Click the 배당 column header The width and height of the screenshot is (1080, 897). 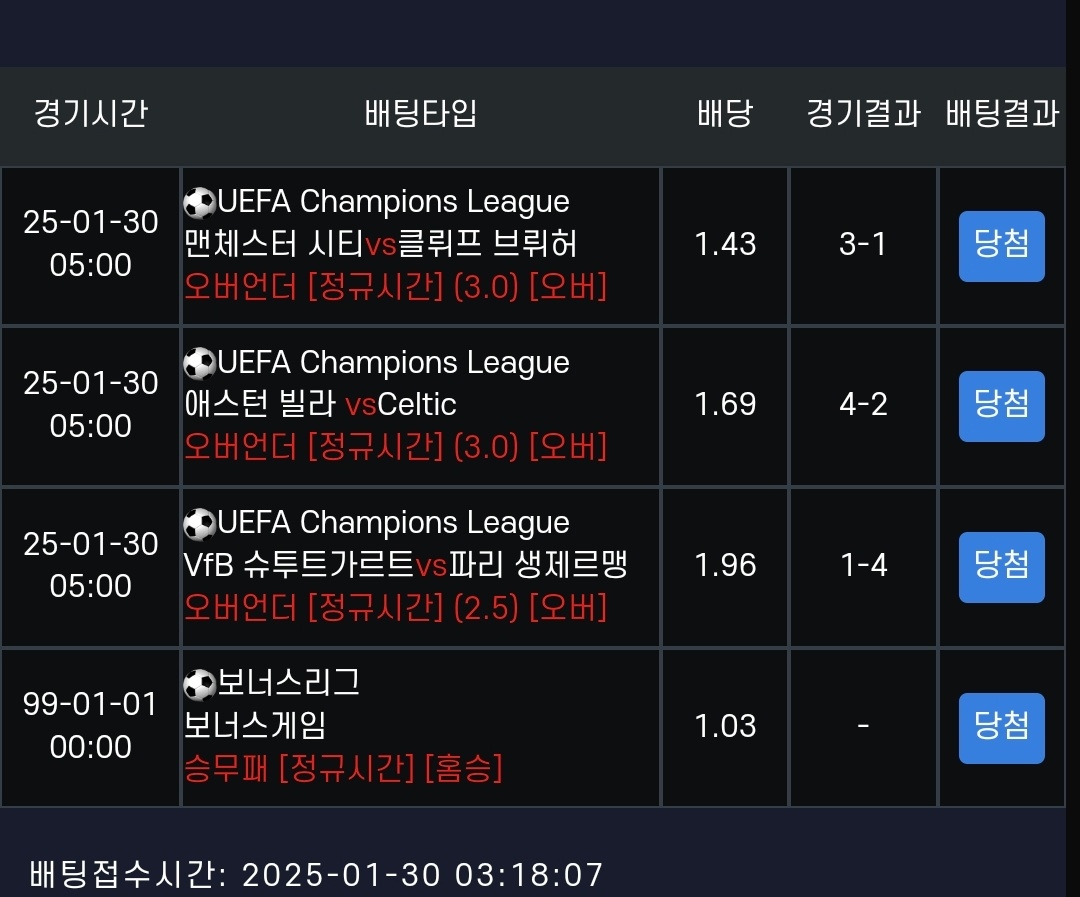point(725,114)
